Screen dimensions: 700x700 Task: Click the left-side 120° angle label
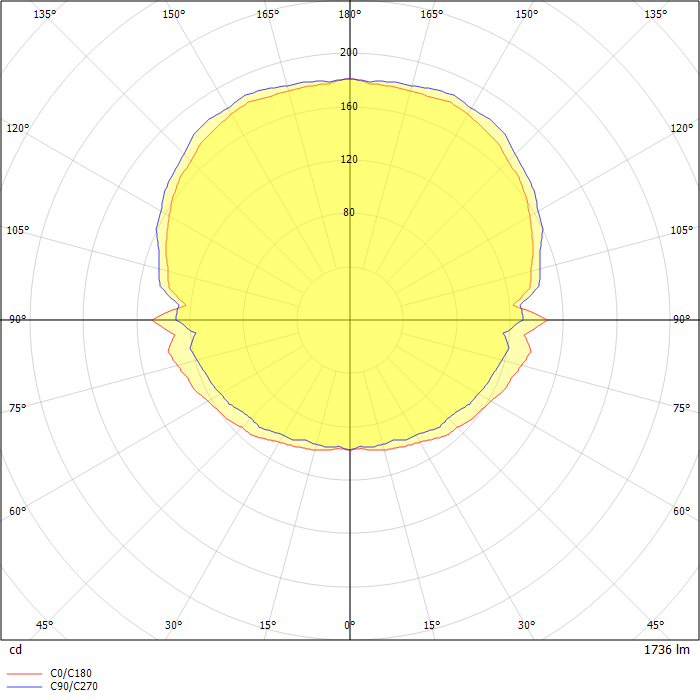18,128
